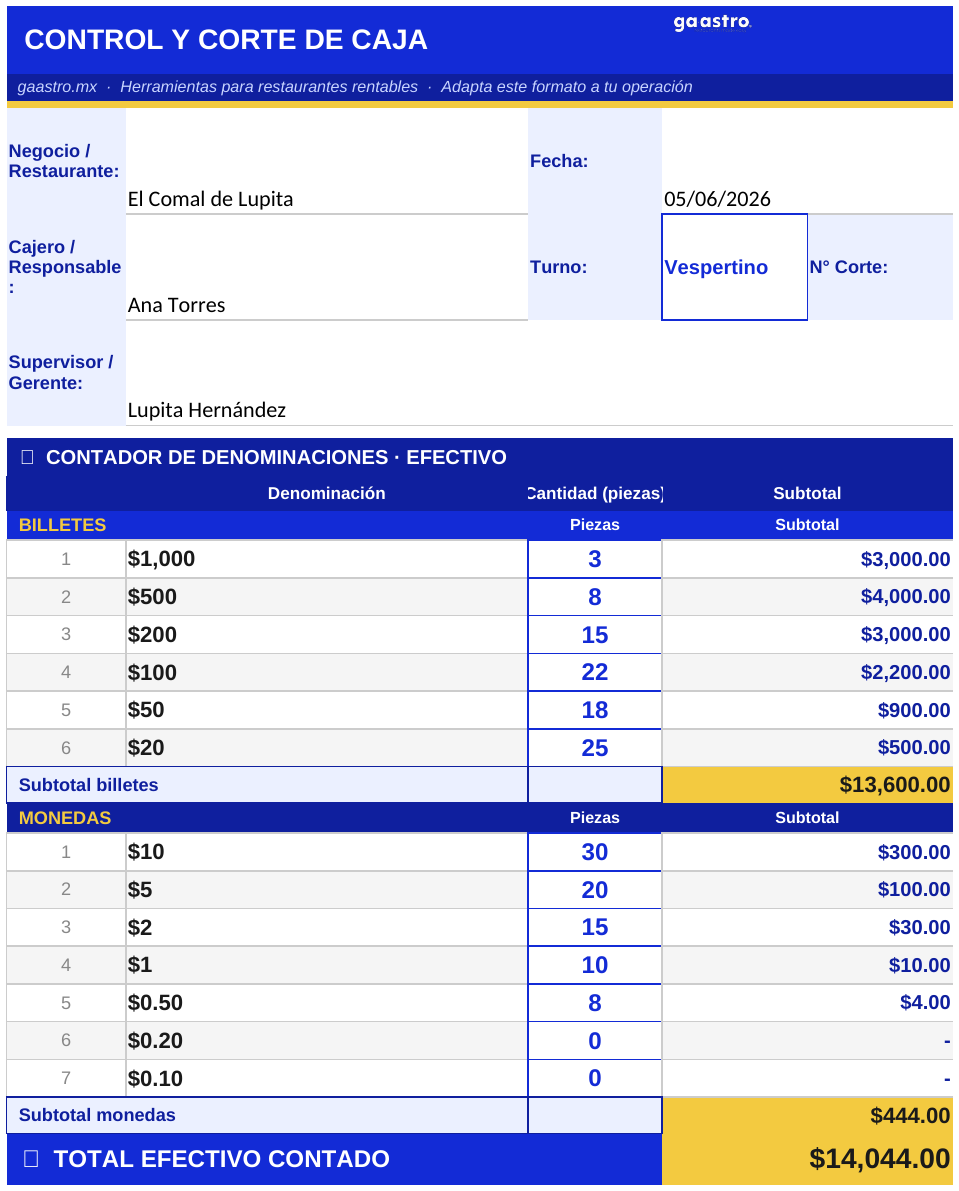Select the $0.50 coins quantity cell
Viewport: 959px width, 1191px height.
pyautogui.click(x=595, y=1003)
